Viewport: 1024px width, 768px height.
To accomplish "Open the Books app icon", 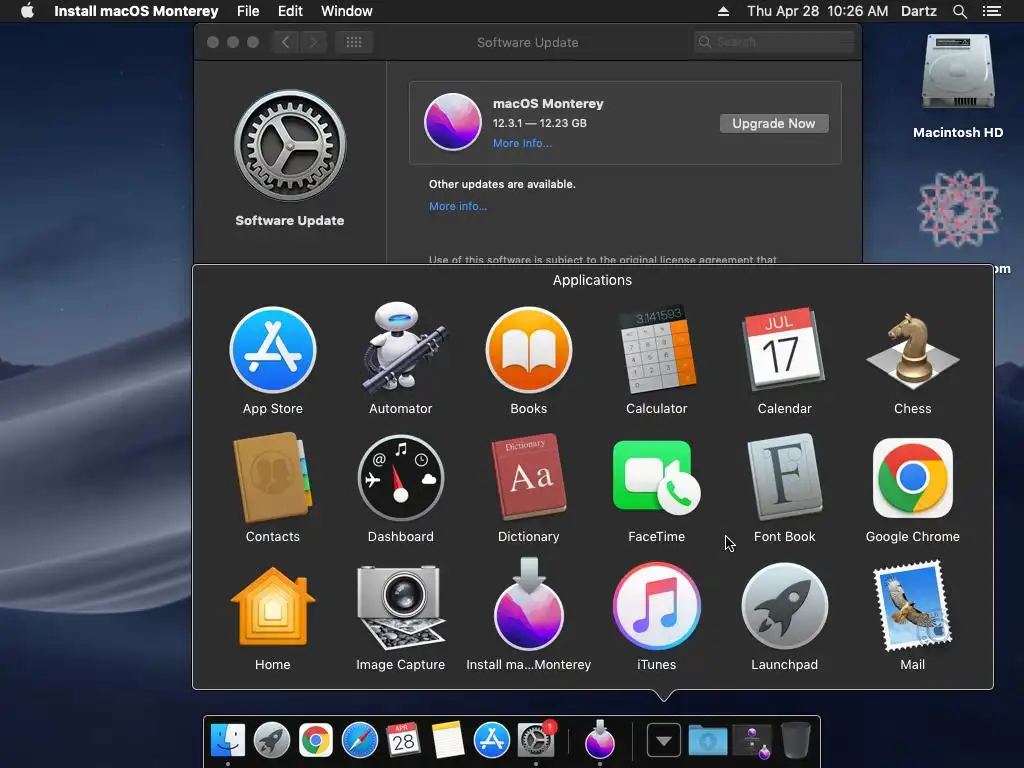I will pos(528,351).
